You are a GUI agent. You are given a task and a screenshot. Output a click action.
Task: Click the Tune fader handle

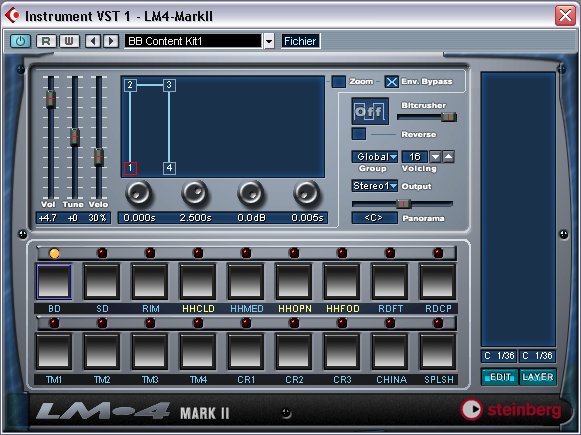[x=75, y=137]
